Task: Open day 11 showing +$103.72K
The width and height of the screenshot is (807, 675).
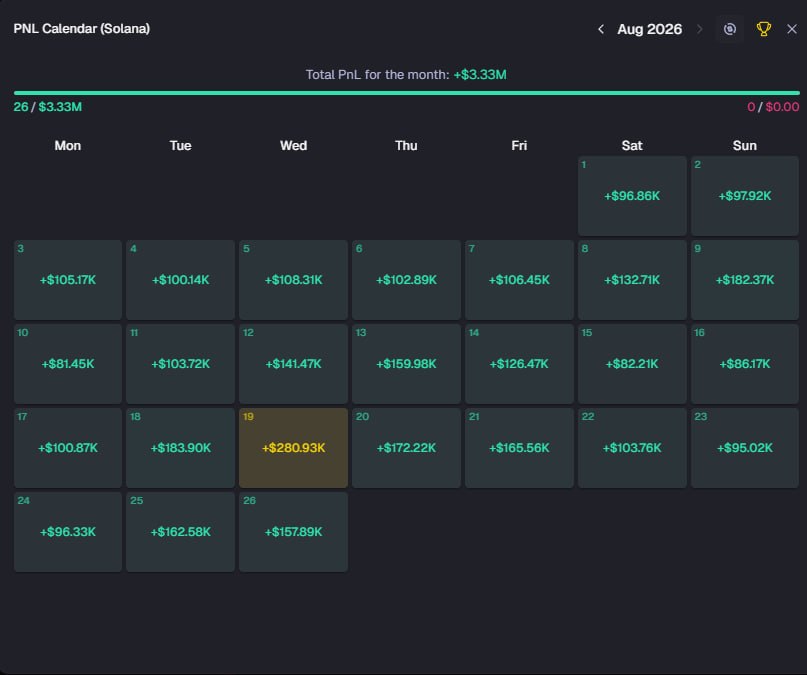Action: pyautogui.click(x=180, y=364)
